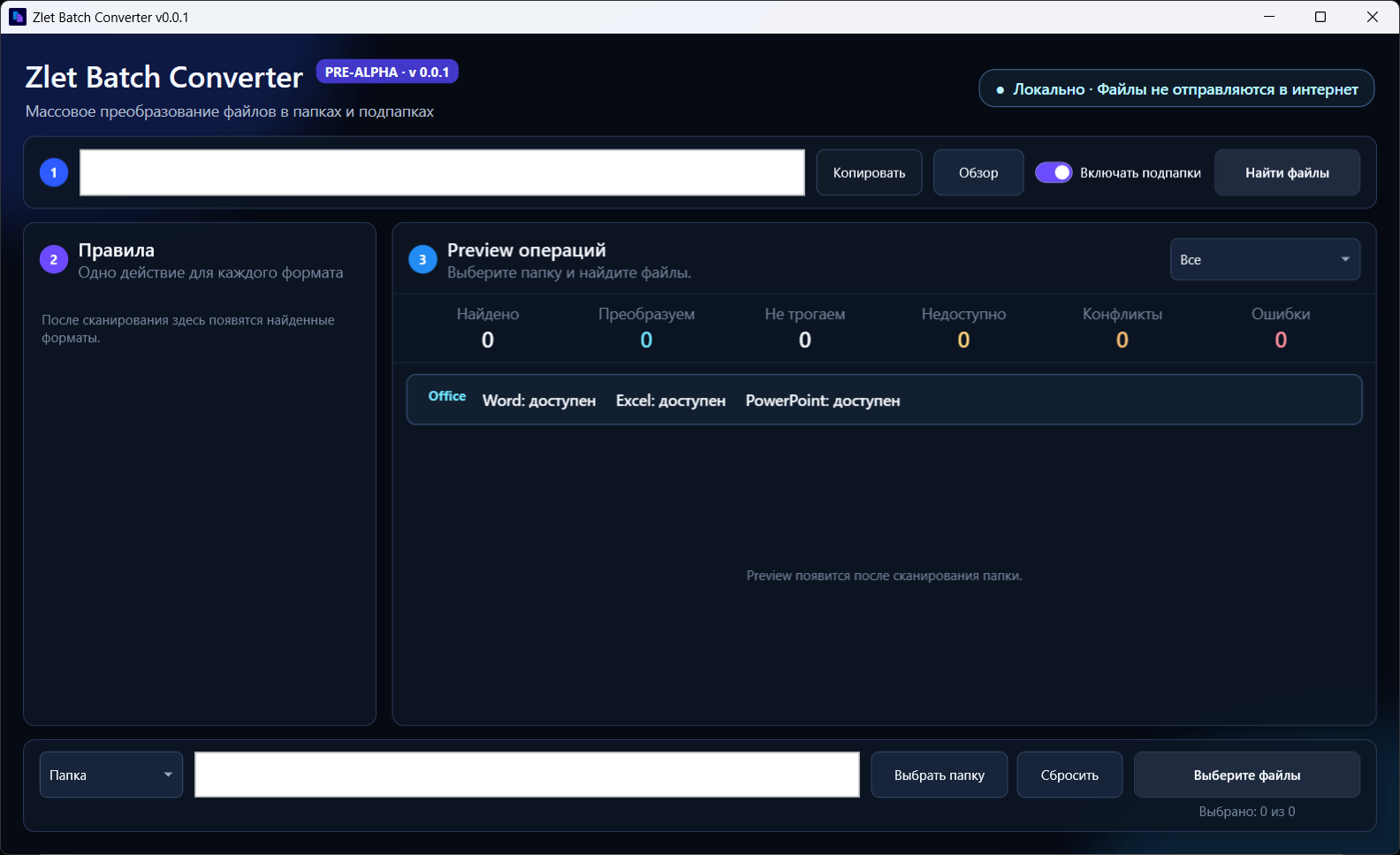Click the PRE-ALPHA · v 0.0.1 badge
1400x855 pixels.
coord(387,73)
